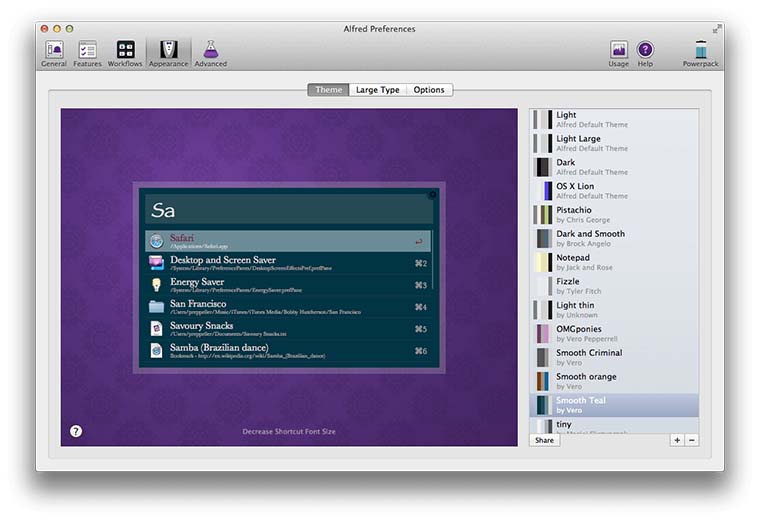
Task: Click the Smooth orange color swatch
Action: [x=543, y=381]
